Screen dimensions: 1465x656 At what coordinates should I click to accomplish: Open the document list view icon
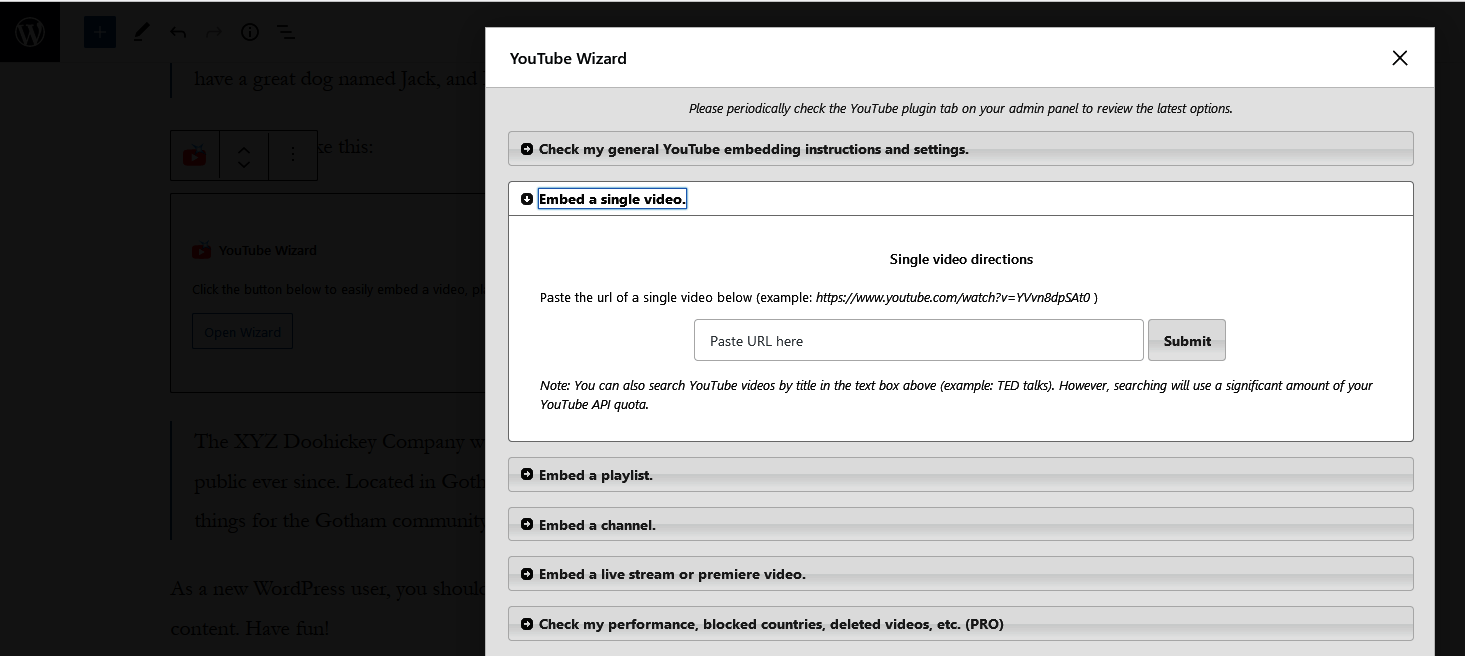286,31
